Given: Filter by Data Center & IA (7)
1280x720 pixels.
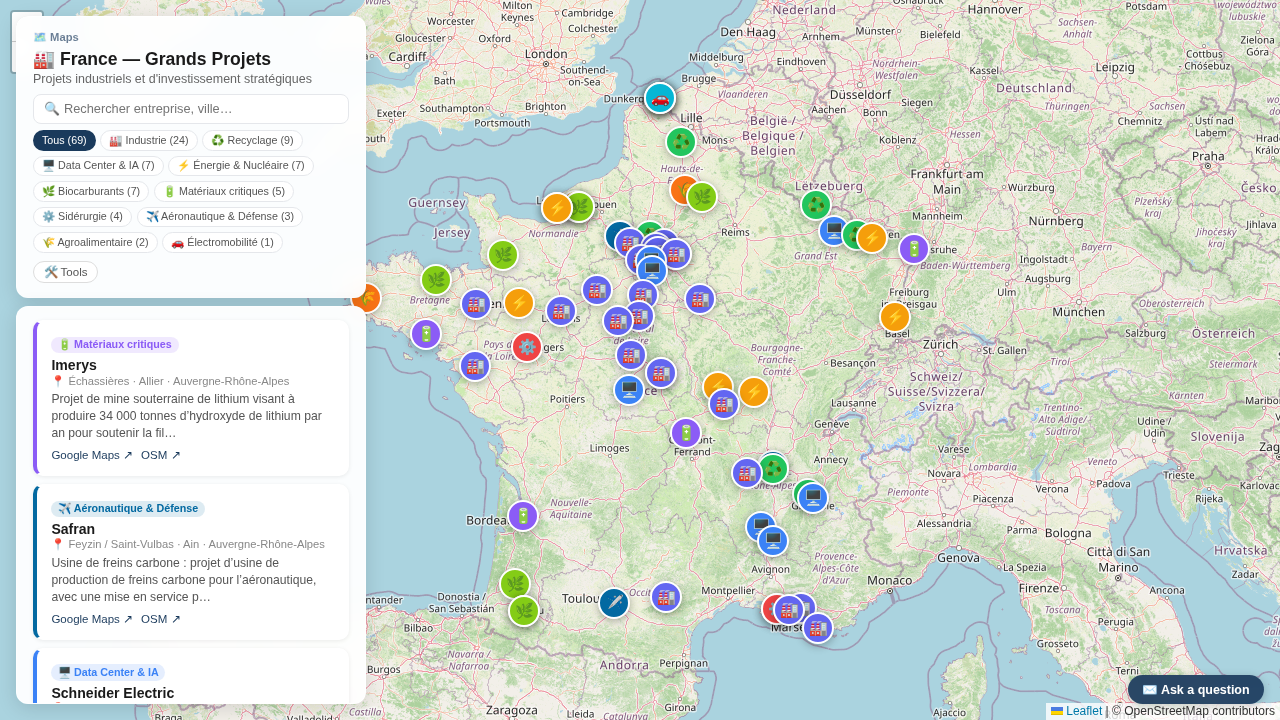Looking at the screenshot, I should 98,166.
